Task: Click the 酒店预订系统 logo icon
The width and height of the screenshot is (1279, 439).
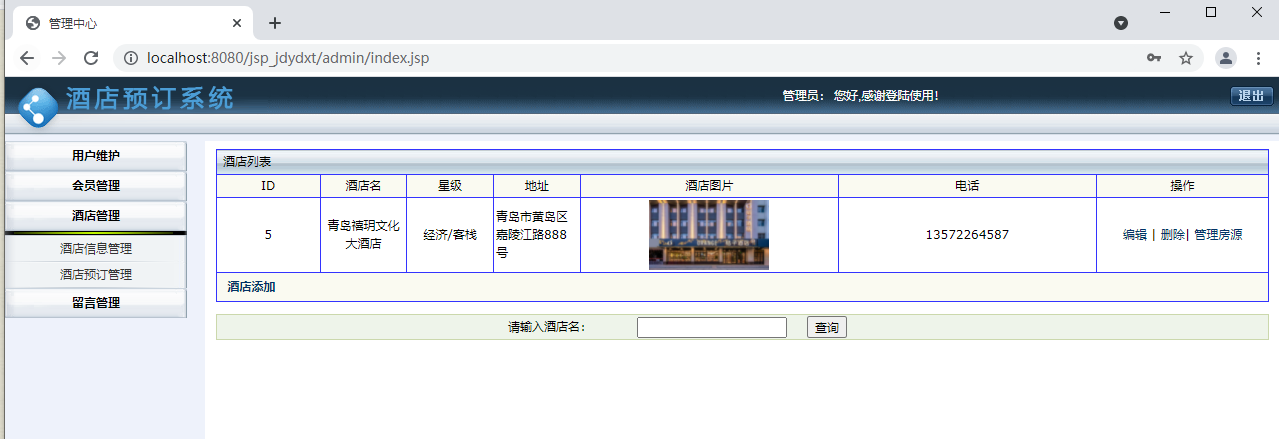Action: [39, 107]
